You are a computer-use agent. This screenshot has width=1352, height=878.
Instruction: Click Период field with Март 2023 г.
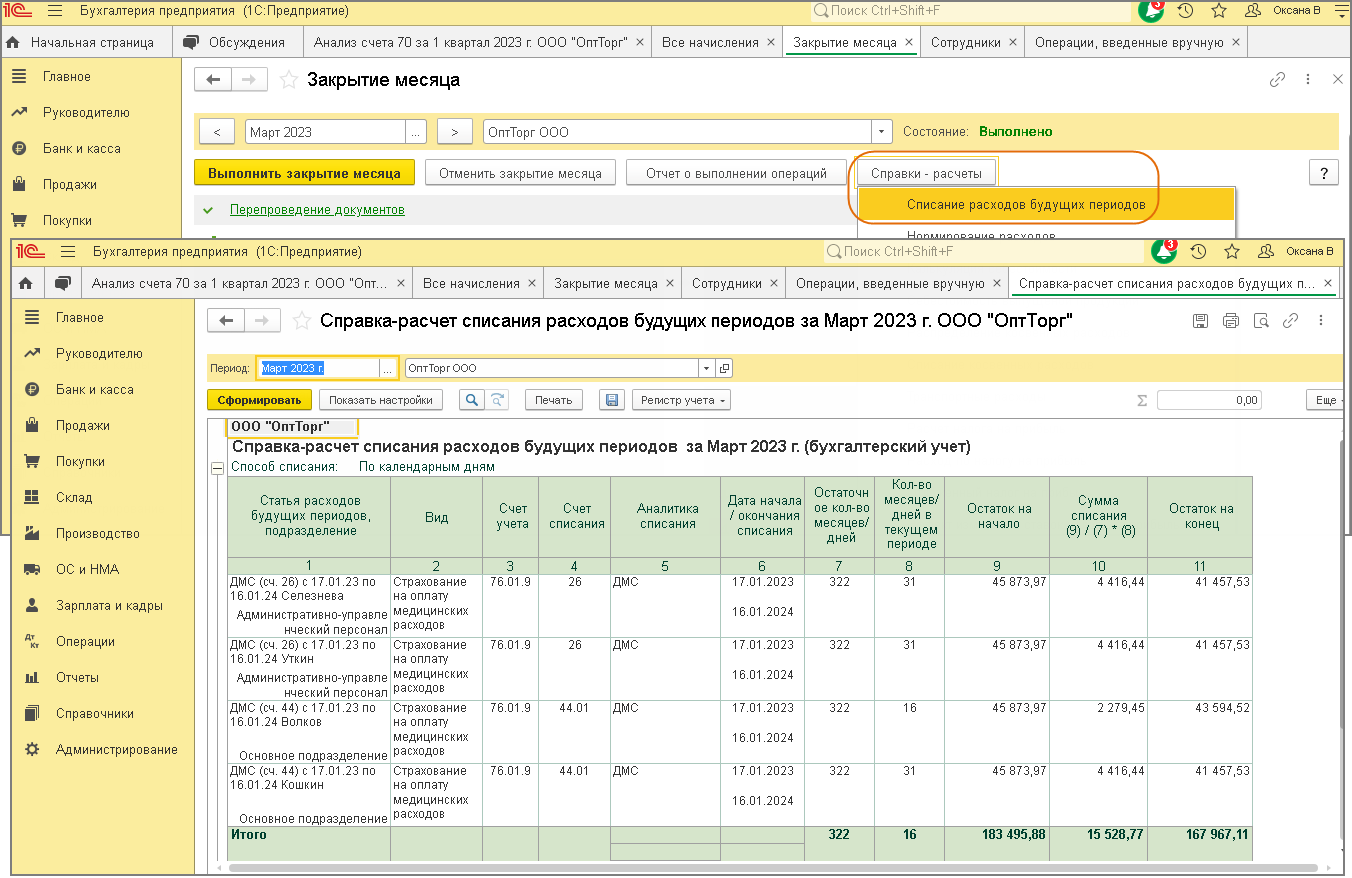pos(318,368)
